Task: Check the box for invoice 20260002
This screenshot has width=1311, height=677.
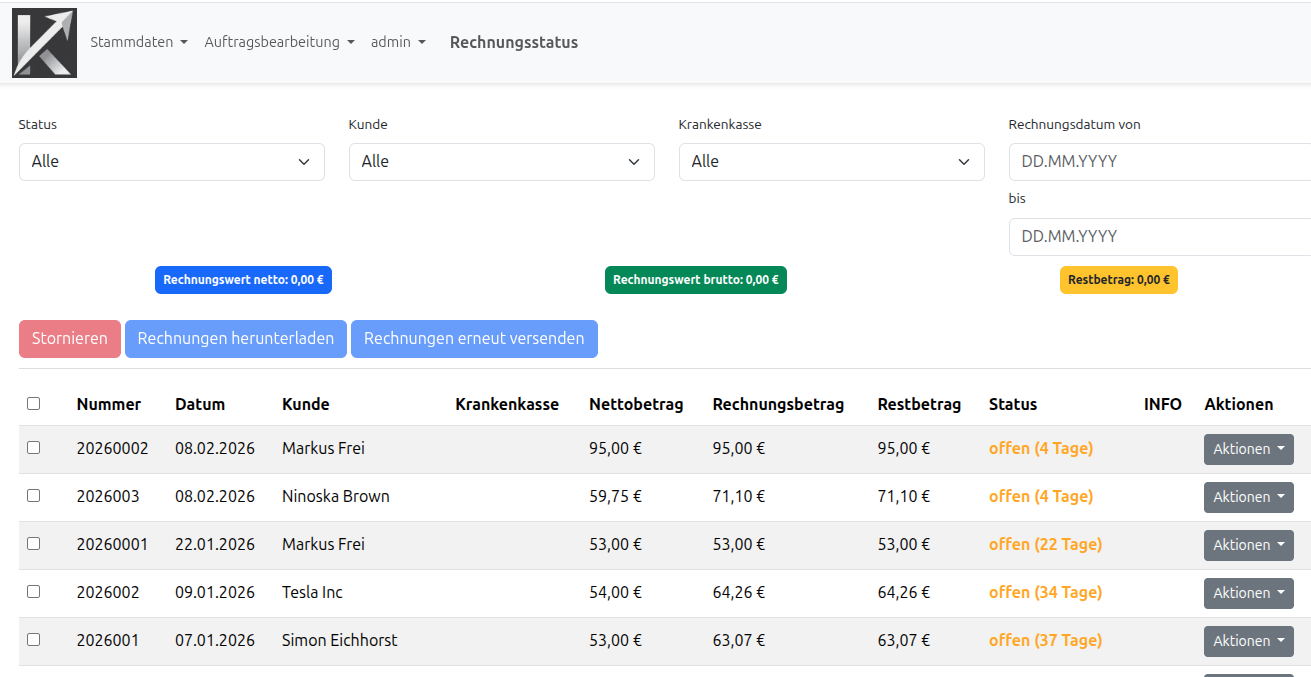Action: pyautogui.click(x=34, y=448)
